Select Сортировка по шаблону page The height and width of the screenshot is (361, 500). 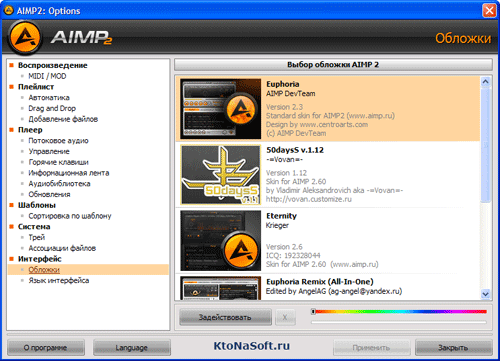(70, 216)
